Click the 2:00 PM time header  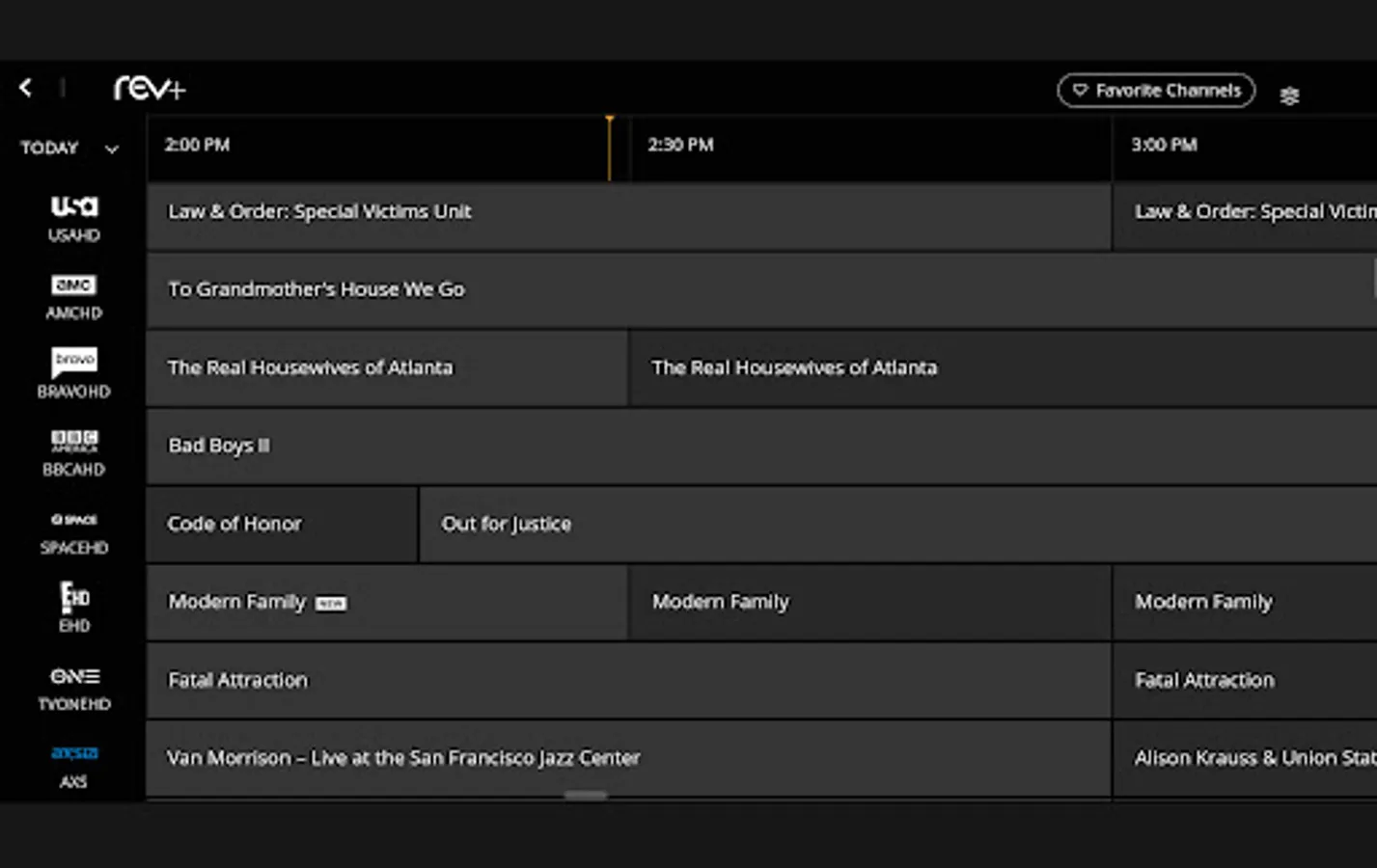click(197, 145)
